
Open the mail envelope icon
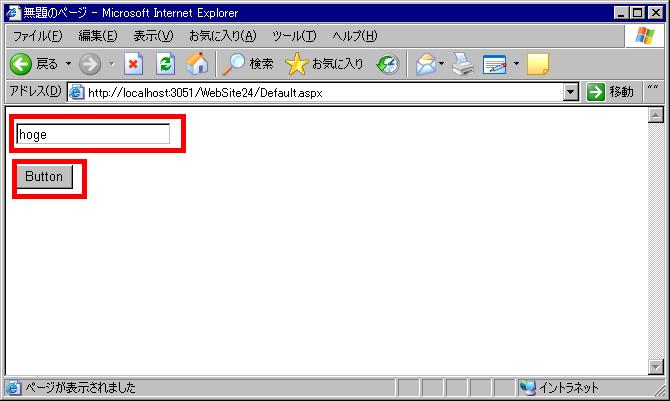(426, 64)
